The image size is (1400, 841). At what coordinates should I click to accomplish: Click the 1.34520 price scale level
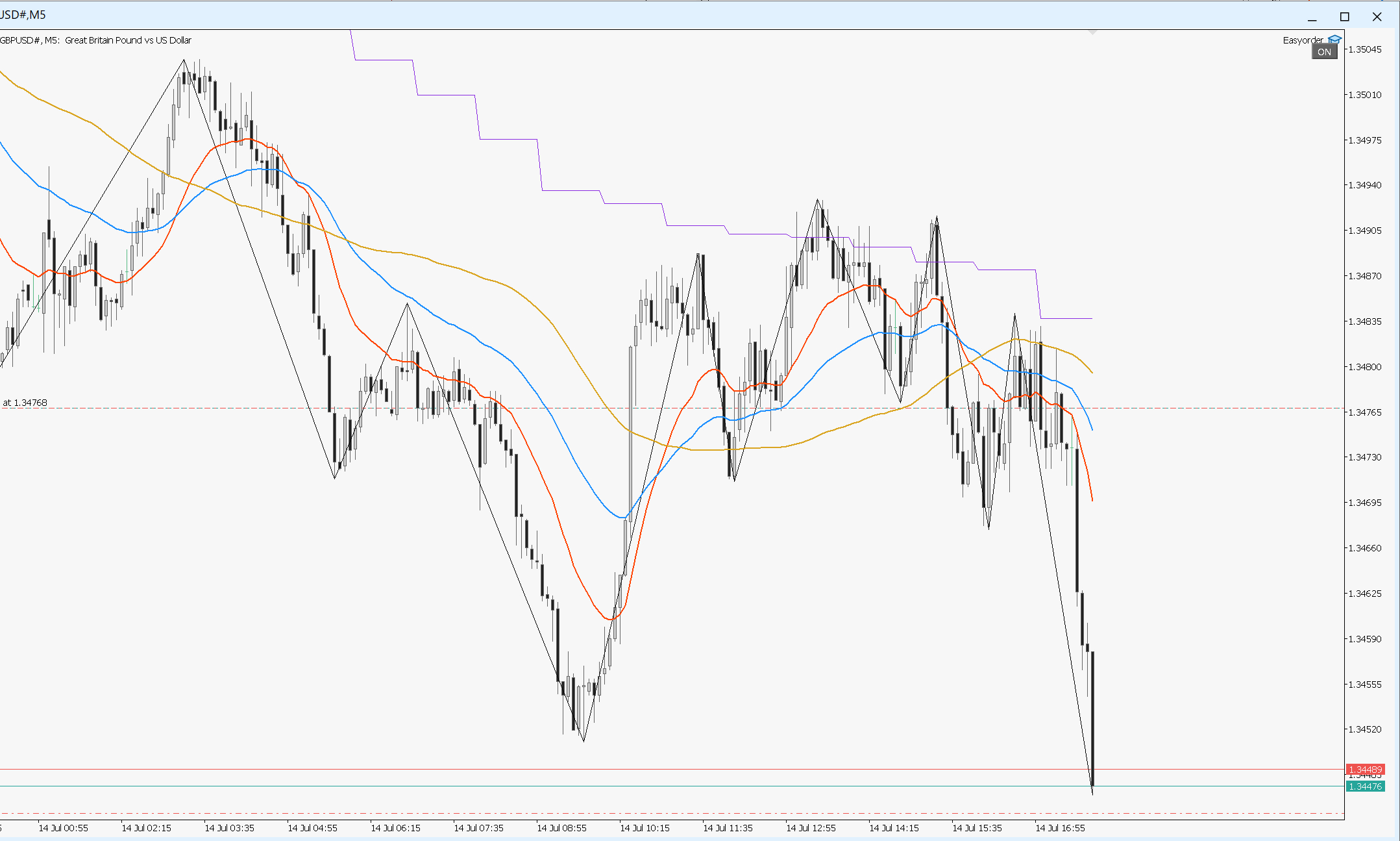[1364, 729]
